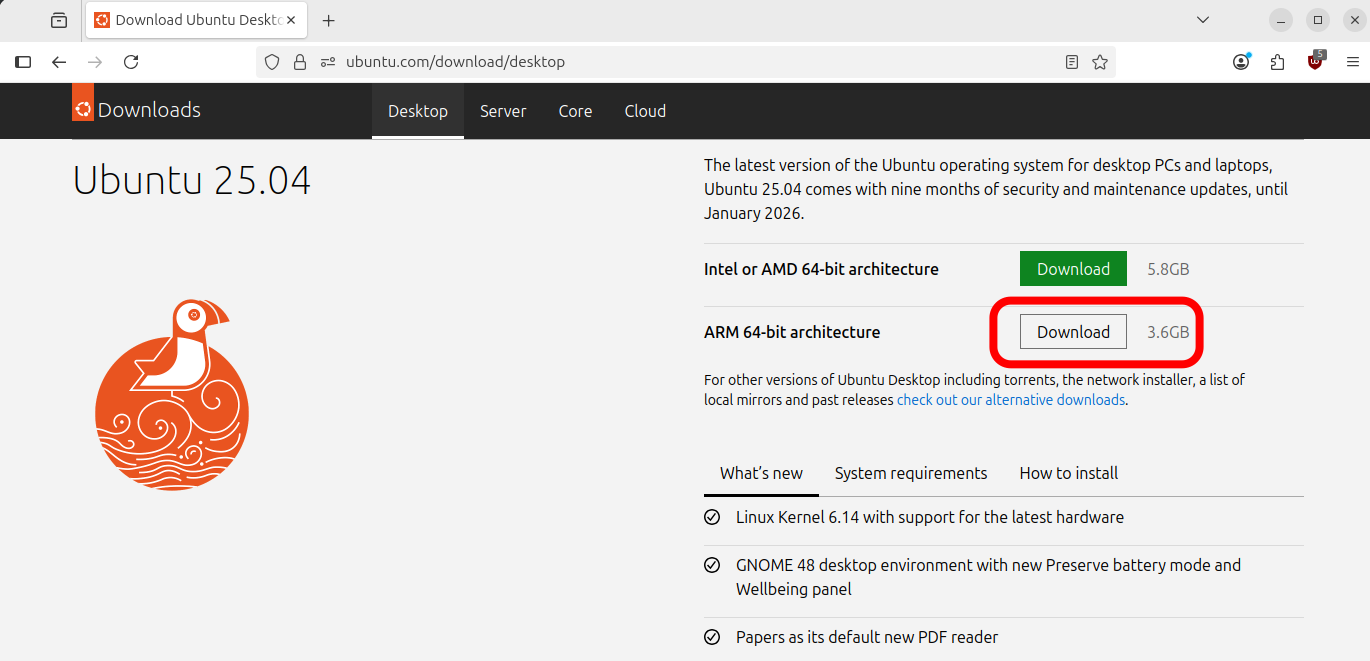Click the ARM 64-bit architecture label
The width and height of the screenshot is (1370, 661).
792,332
